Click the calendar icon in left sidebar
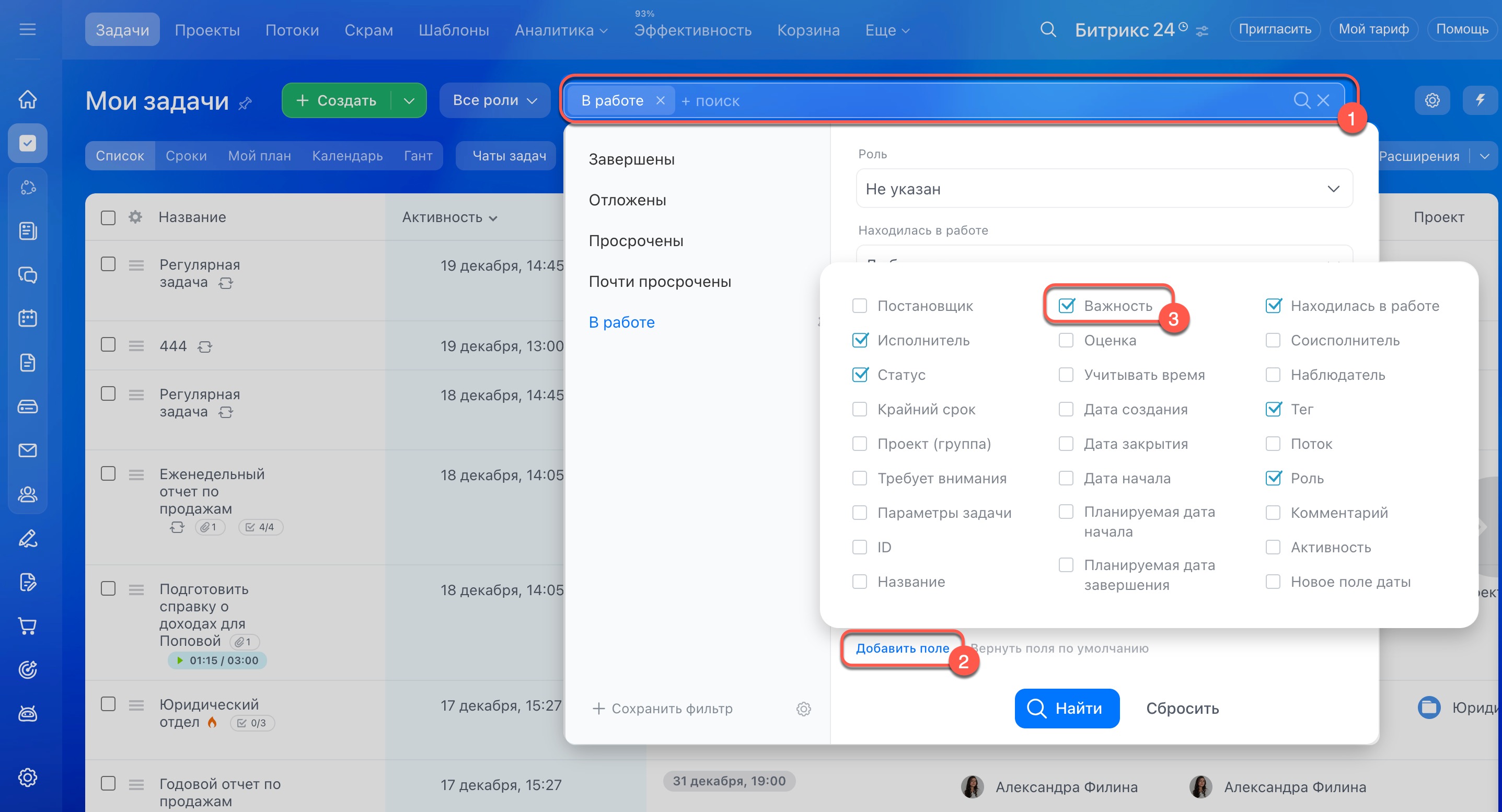This screenshot has width=1502, height=812. coord(27,318)
